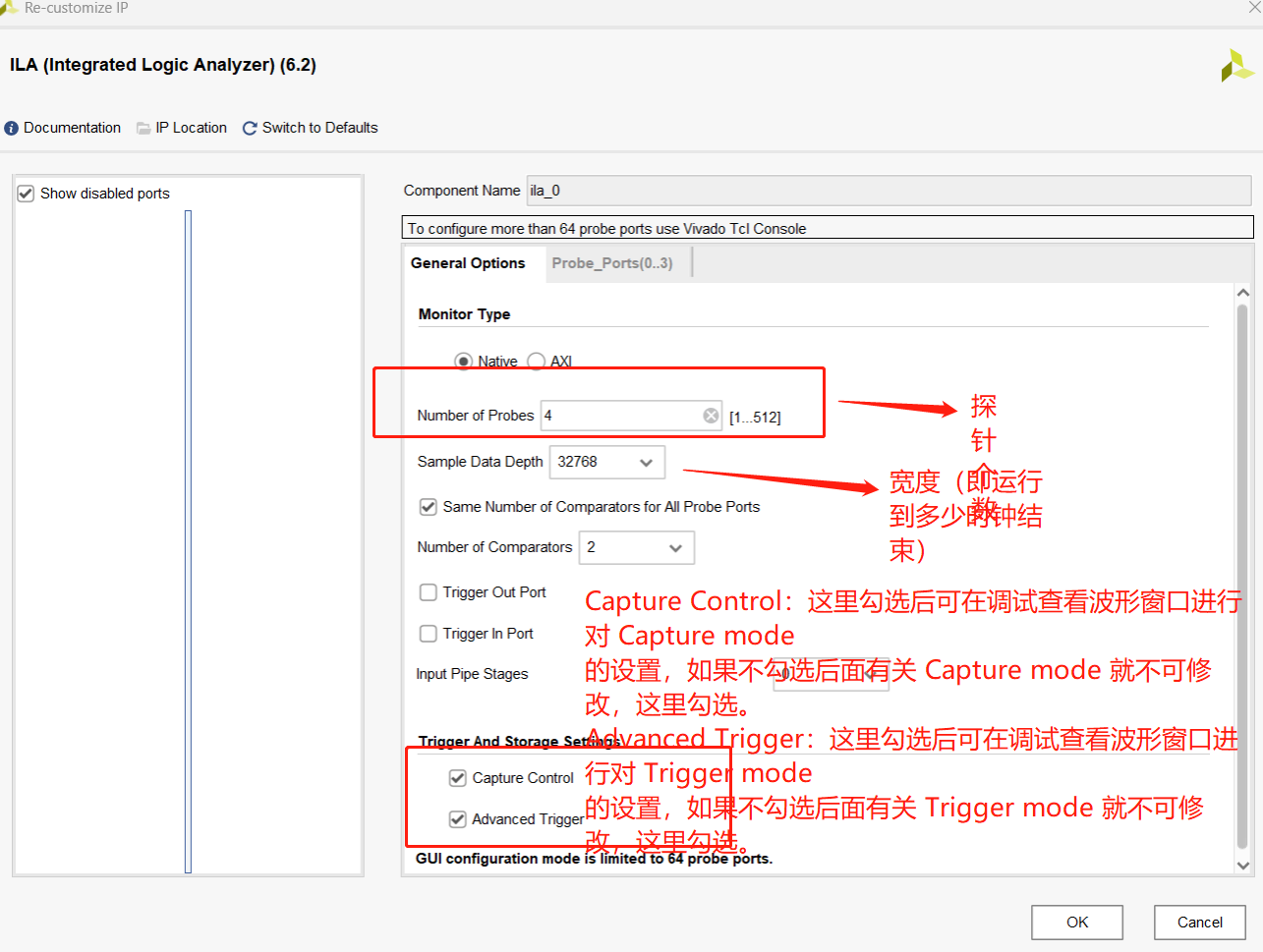Click the 'GUI configuration mode is limited' note

pyautogui.click(x=594, y=859)
